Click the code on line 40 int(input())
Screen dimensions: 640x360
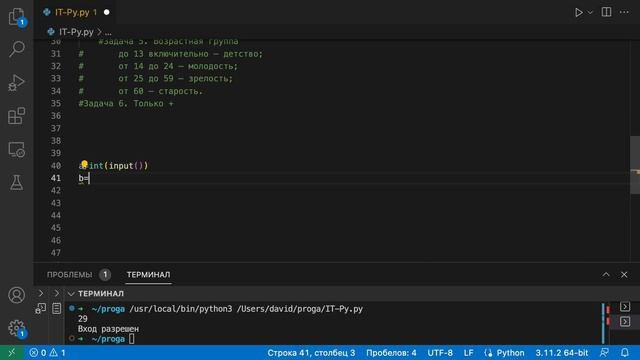pyautogui.click(x=118, y=166)
